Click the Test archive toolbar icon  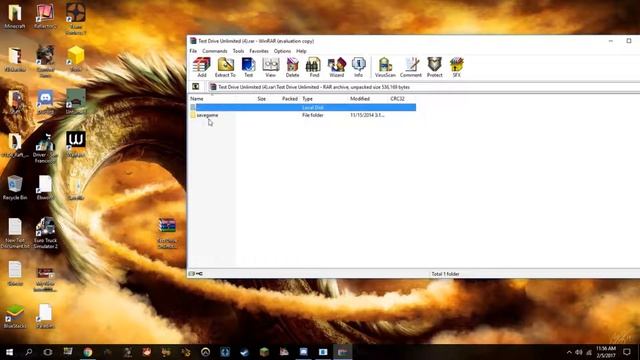248,67
